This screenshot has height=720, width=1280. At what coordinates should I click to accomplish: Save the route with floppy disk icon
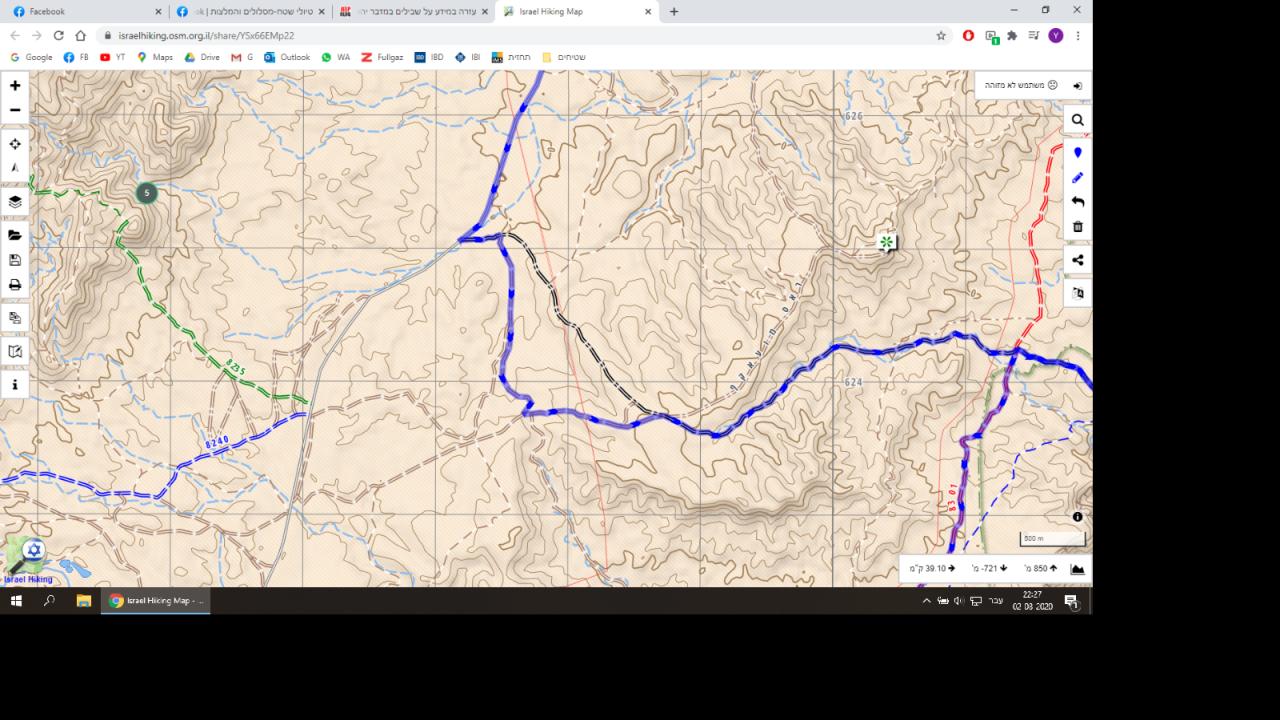click(x=15, y=260)
